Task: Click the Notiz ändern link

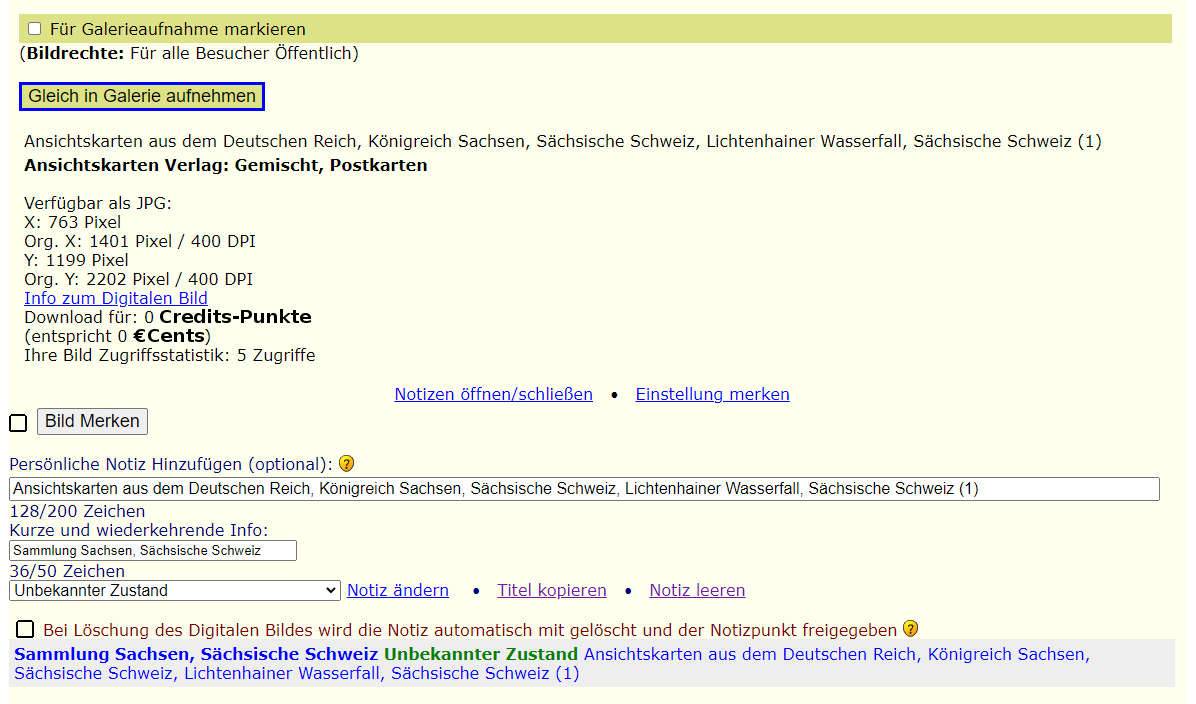Action: (397, 590)
